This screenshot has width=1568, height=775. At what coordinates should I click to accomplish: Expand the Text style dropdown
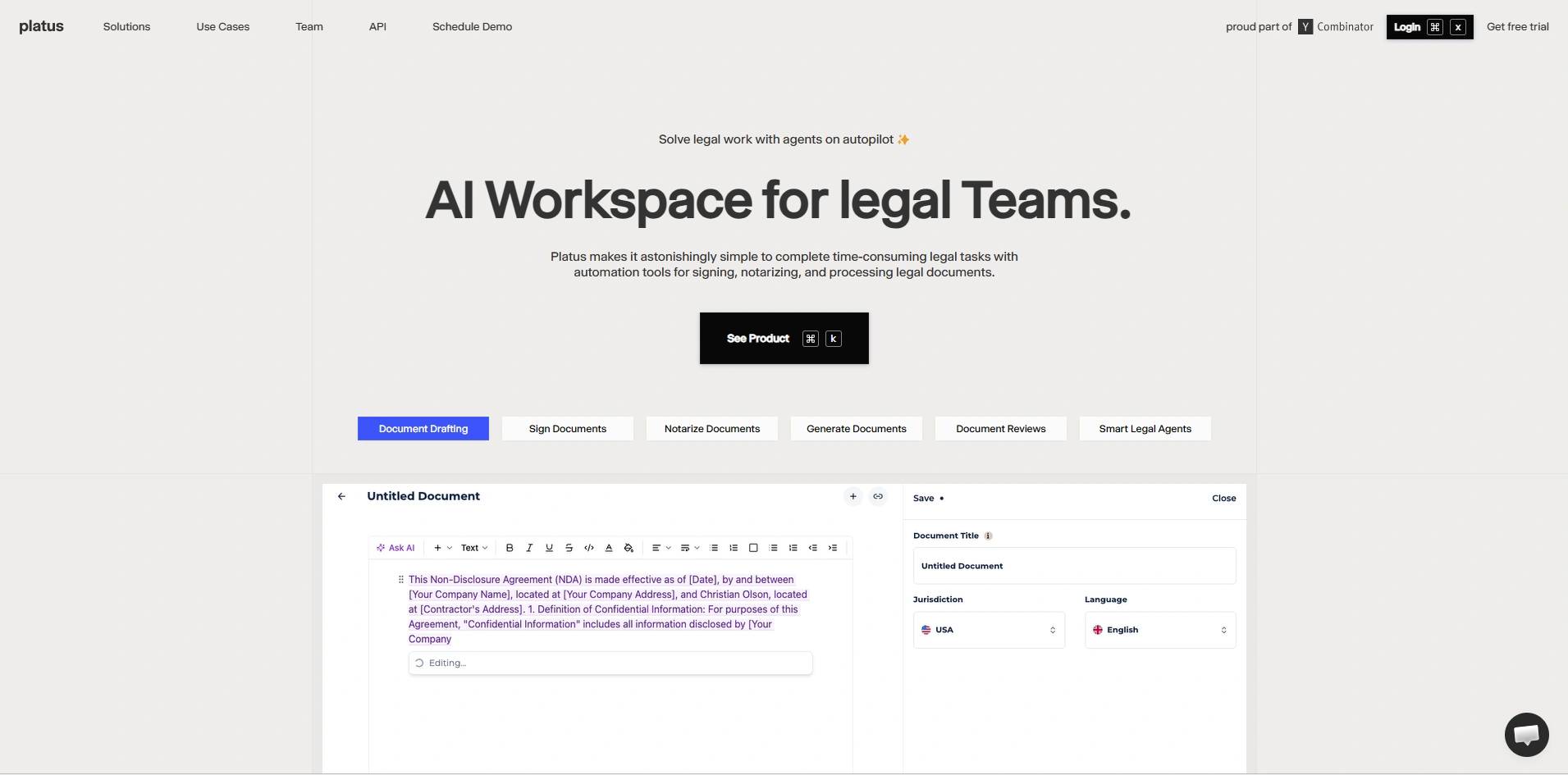tap(473, 548)
